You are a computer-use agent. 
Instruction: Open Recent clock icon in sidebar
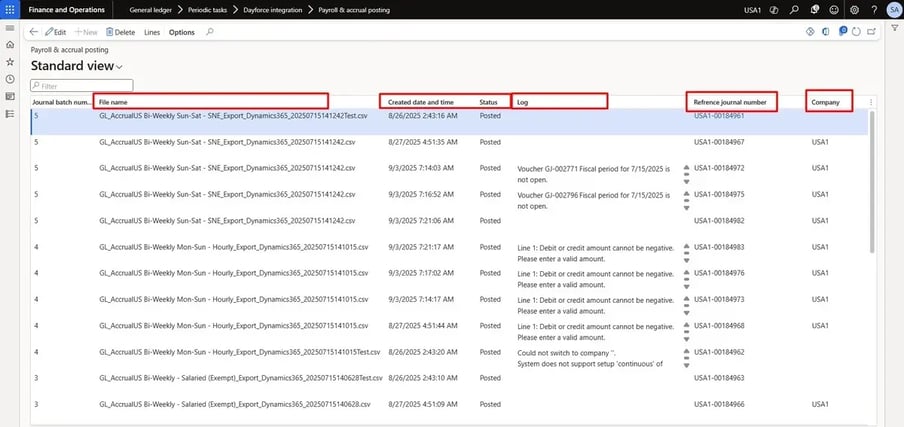(10, 79)
